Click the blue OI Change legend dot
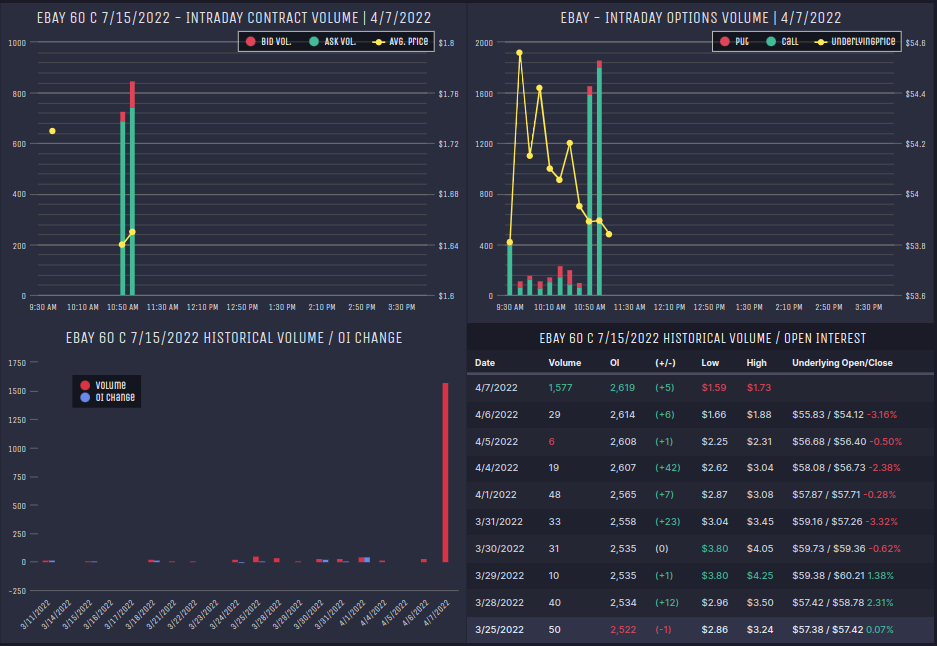937x646 pixels. [85, 397]
